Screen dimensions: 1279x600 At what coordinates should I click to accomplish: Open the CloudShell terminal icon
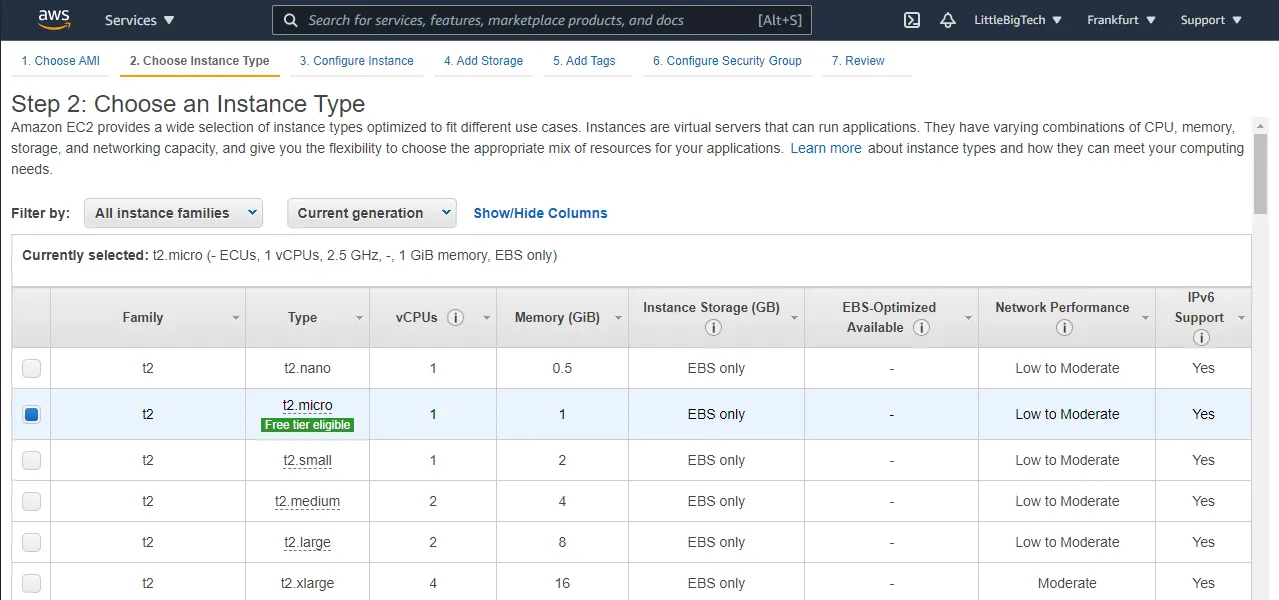[x=912, y=20]
